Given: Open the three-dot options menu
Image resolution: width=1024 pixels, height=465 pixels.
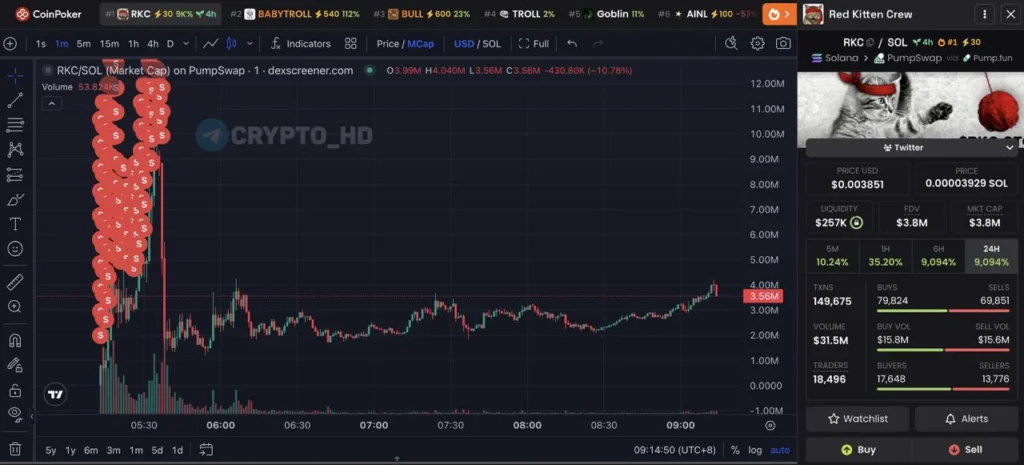Looking at the screenshot, I should pos(984,14).
